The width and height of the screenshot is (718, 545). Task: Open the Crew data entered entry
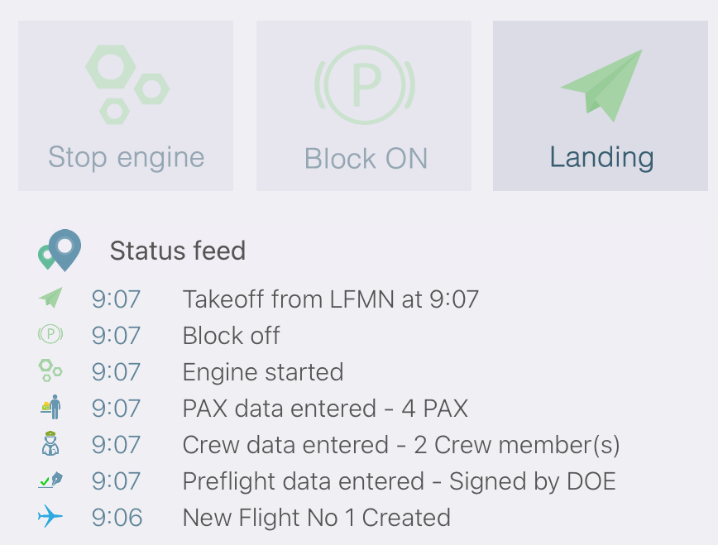pos(401,445)
